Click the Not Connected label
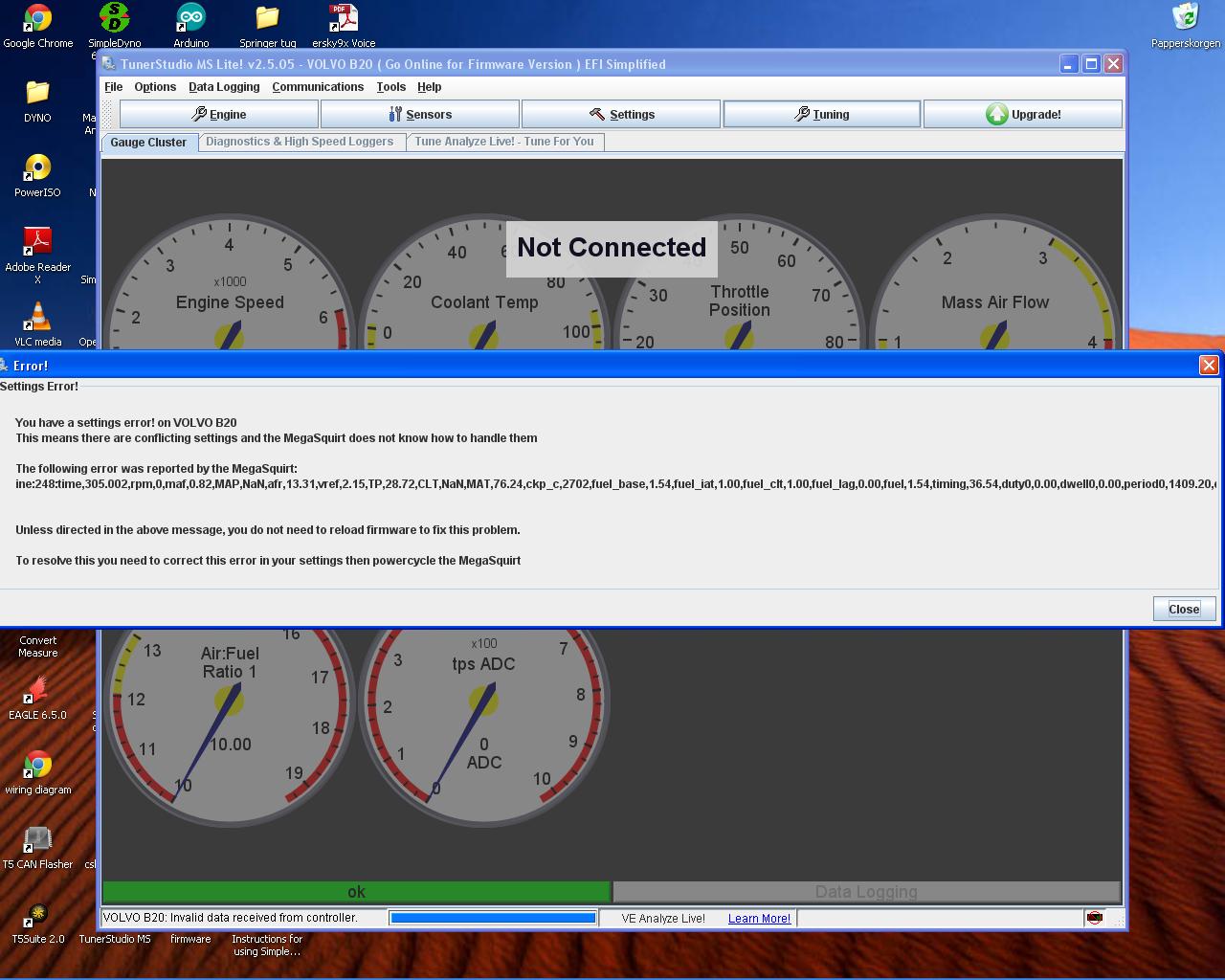This screenshot has width=1225, height=980. coord(612,248)
